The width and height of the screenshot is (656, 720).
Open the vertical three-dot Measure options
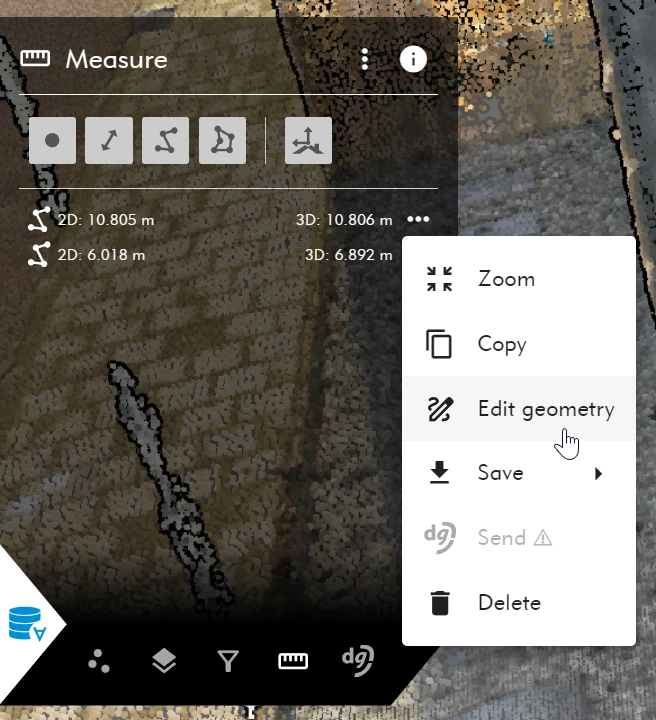(x=365, y=59)
